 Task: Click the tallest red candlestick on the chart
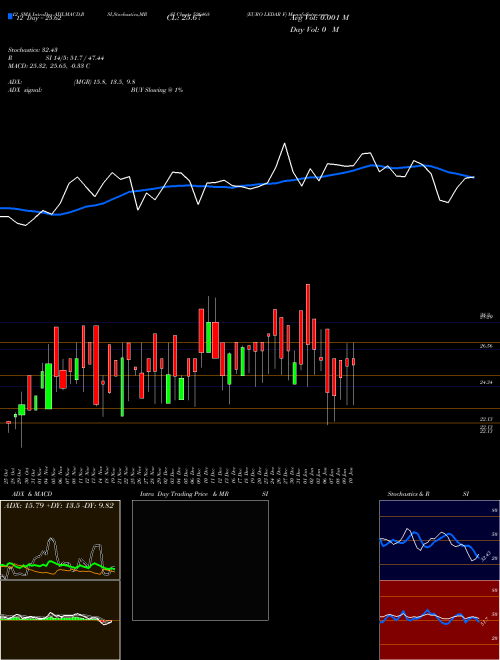[x=96, y=365]
